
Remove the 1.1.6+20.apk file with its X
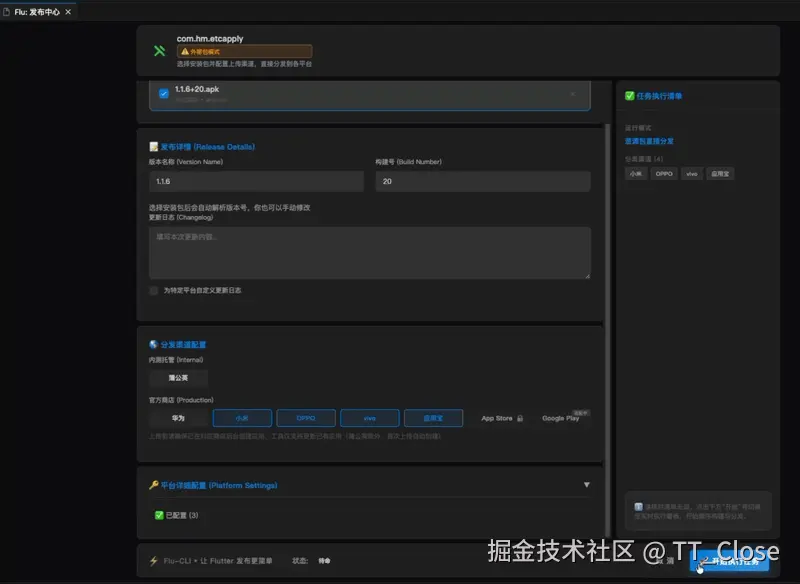(x=572, y=94)
